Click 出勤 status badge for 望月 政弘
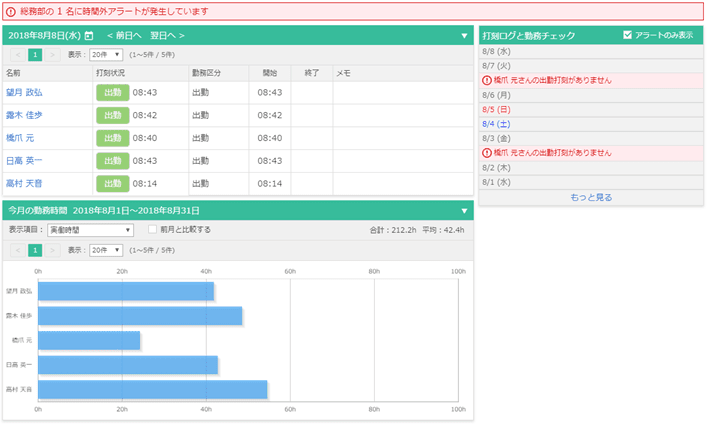708x424 pixels. point(112,92)
